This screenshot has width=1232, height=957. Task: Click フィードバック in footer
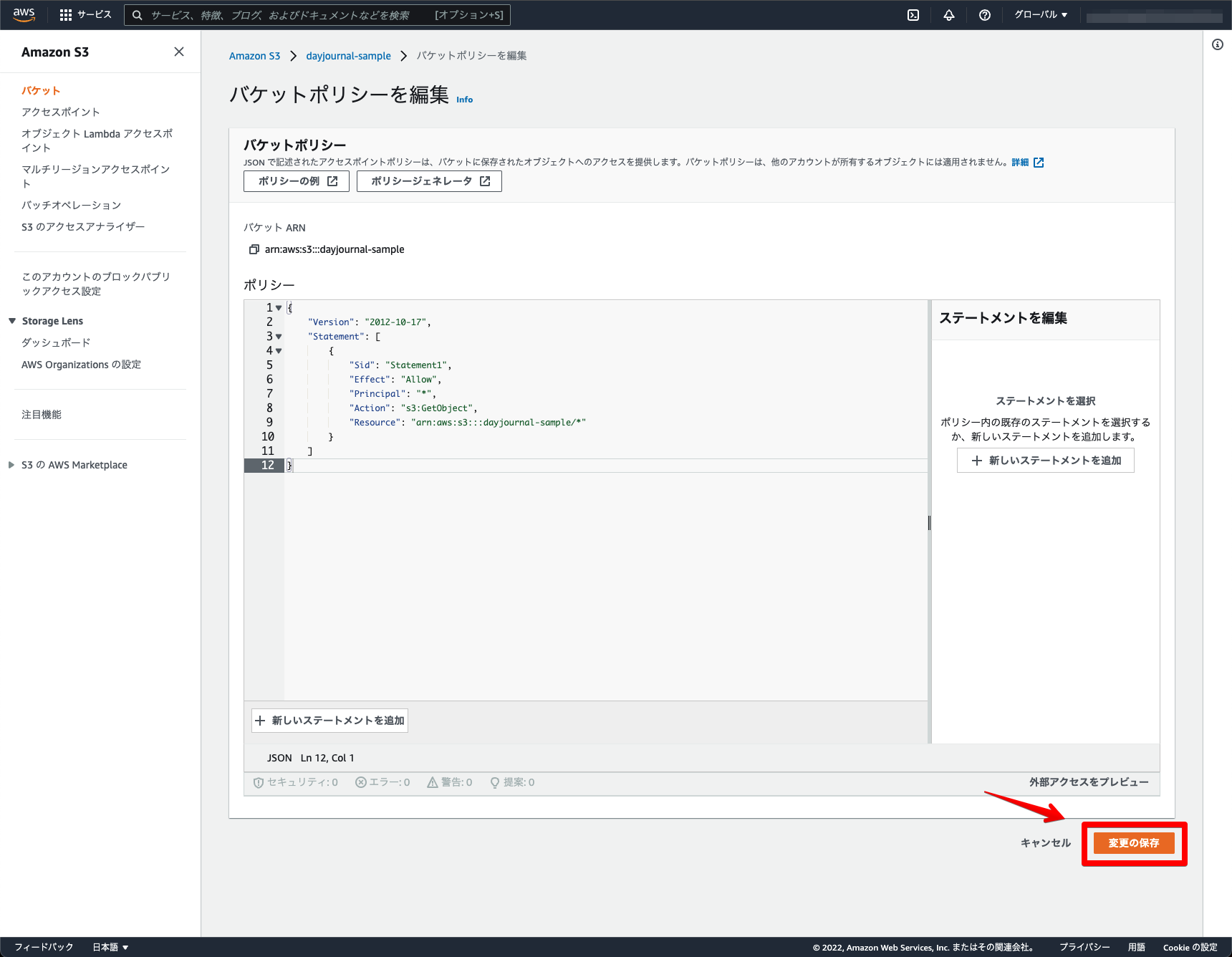click(44, 947)
